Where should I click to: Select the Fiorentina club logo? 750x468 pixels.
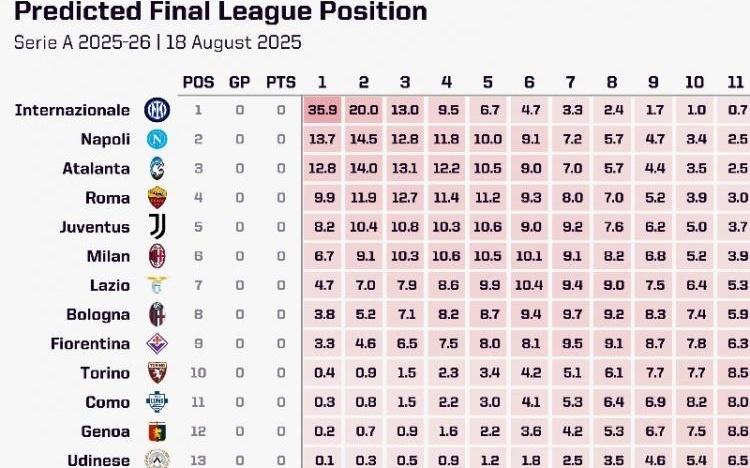point(157,344)
